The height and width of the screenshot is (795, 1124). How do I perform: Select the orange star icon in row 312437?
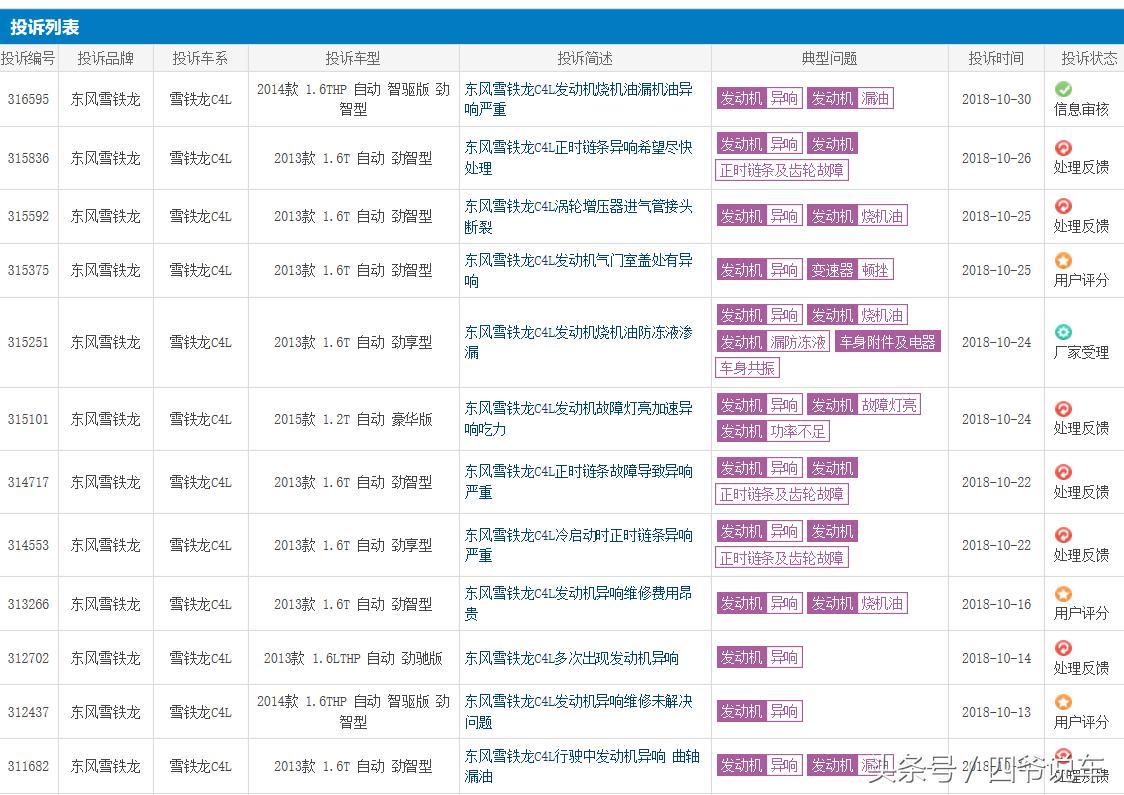pos(1063,702)
